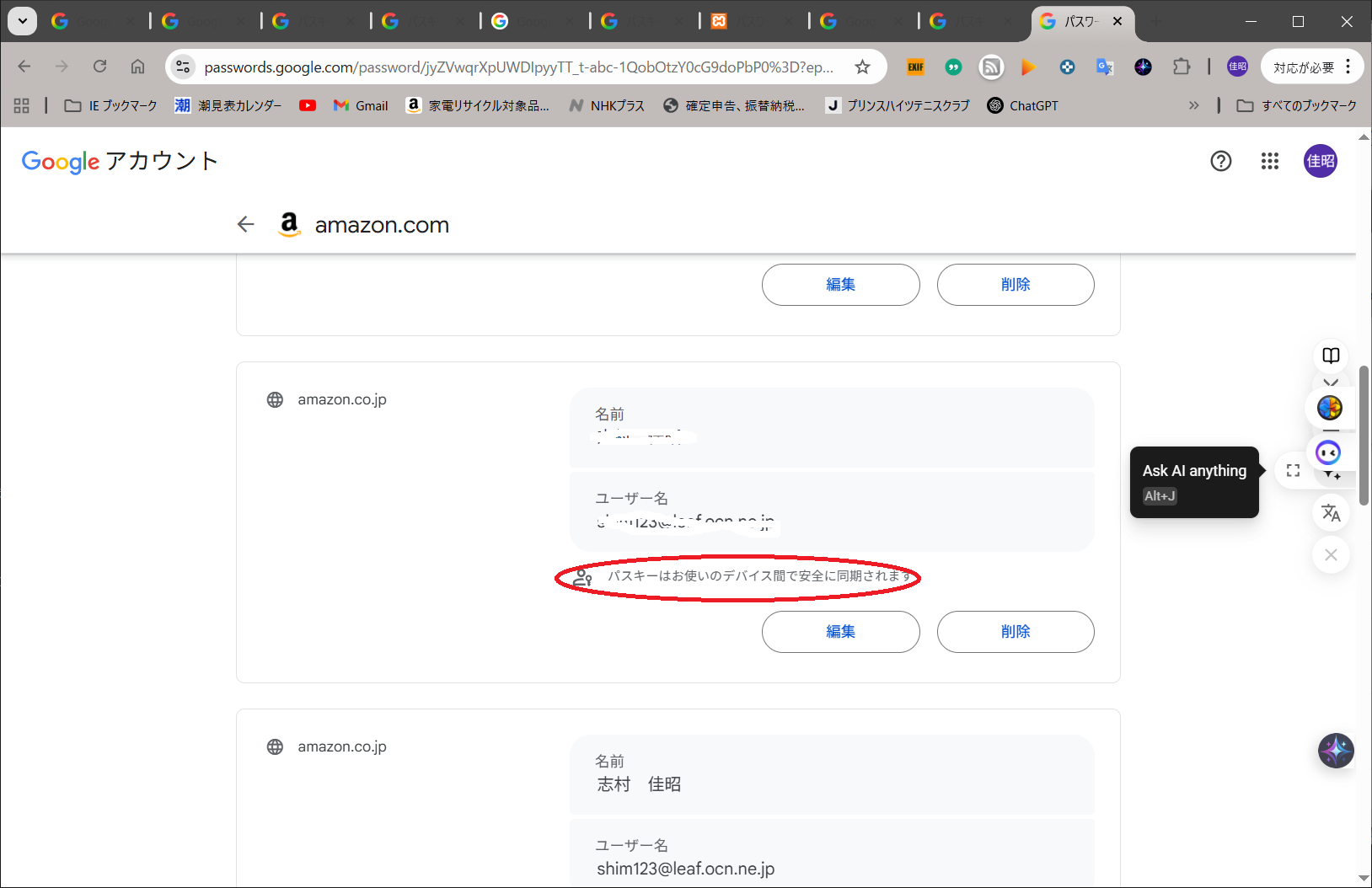
Task: Open the Google apps grid
Action: [1269, 161]
